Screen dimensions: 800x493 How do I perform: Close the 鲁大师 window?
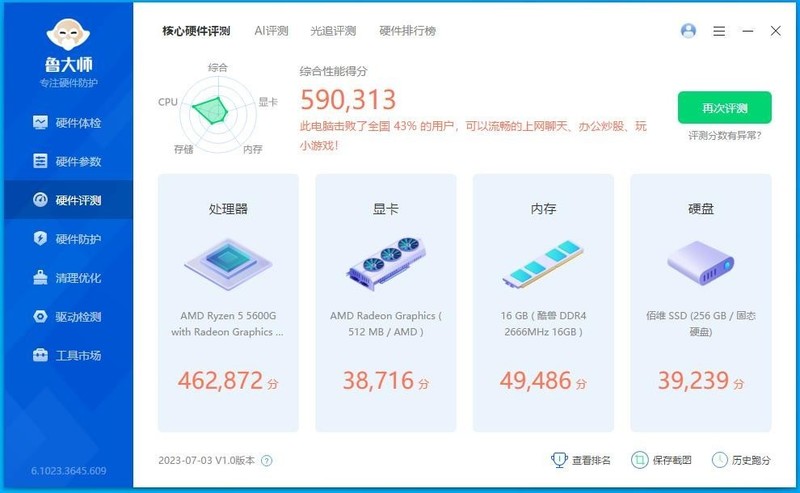pos(776,31)
